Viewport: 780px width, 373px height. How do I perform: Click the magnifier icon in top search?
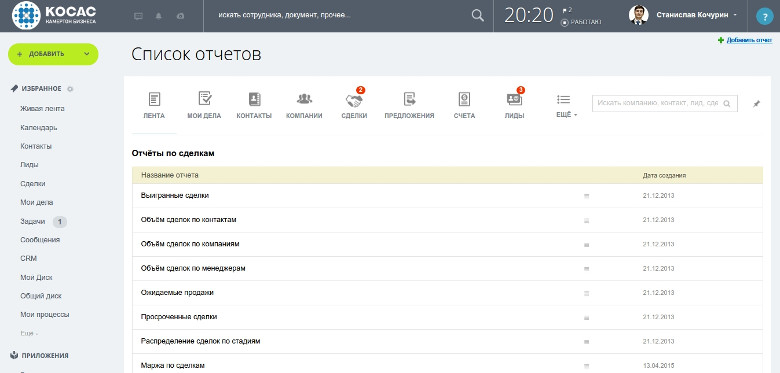point(478,15)
